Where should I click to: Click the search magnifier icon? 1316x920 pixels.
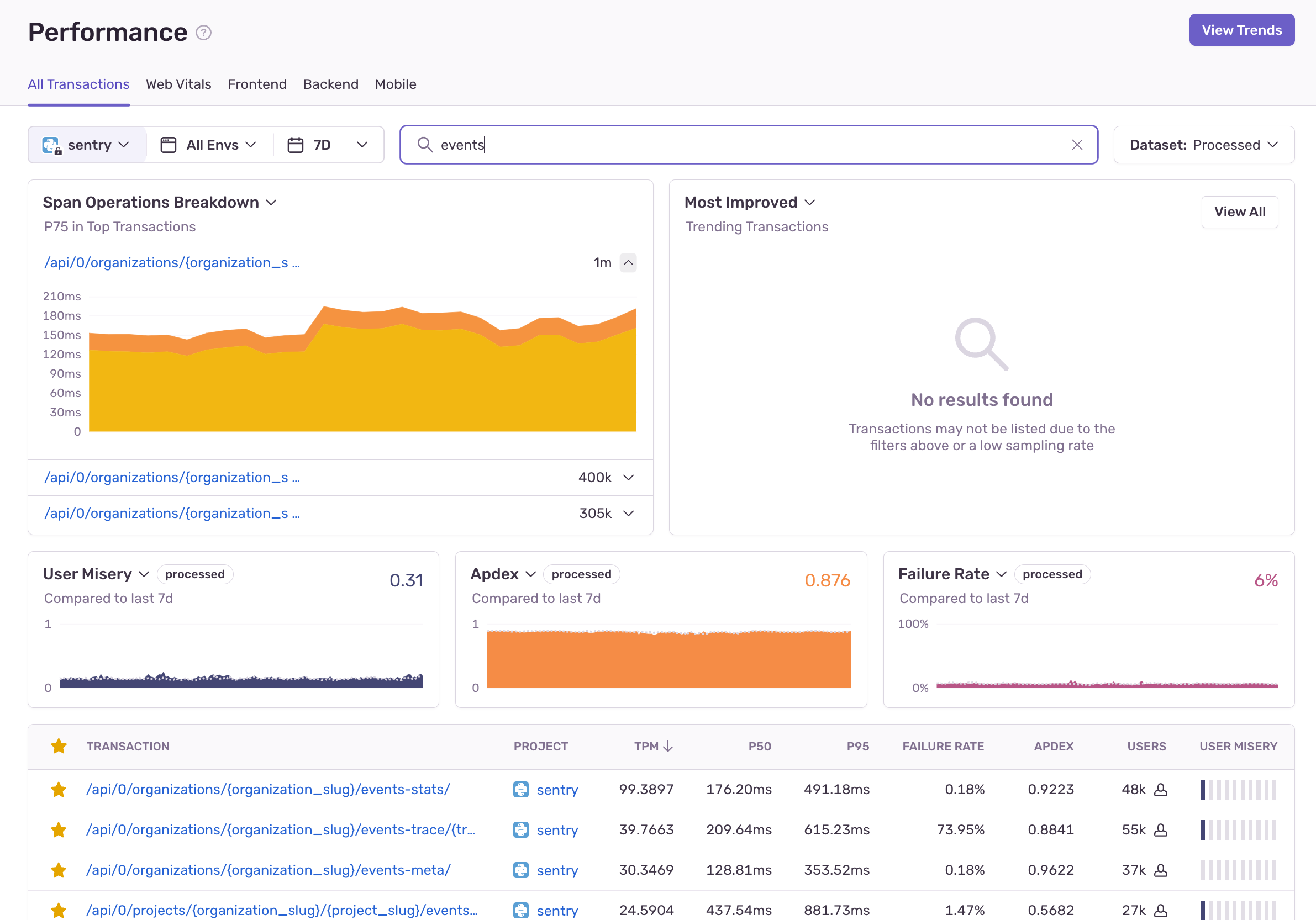click(425, 145)
